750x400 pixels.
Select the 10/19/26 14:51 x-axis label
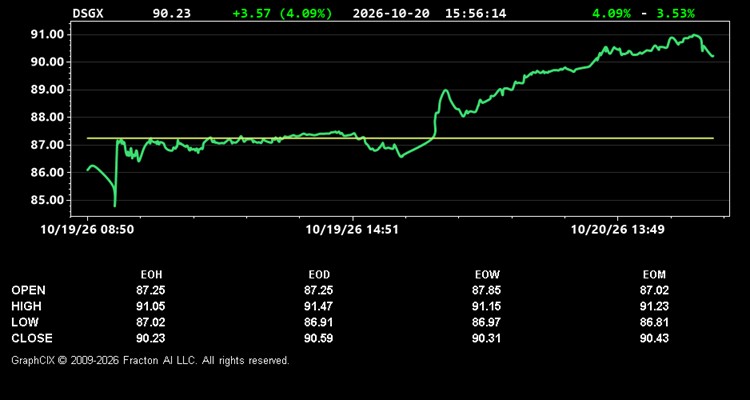(x=352, y=230)
